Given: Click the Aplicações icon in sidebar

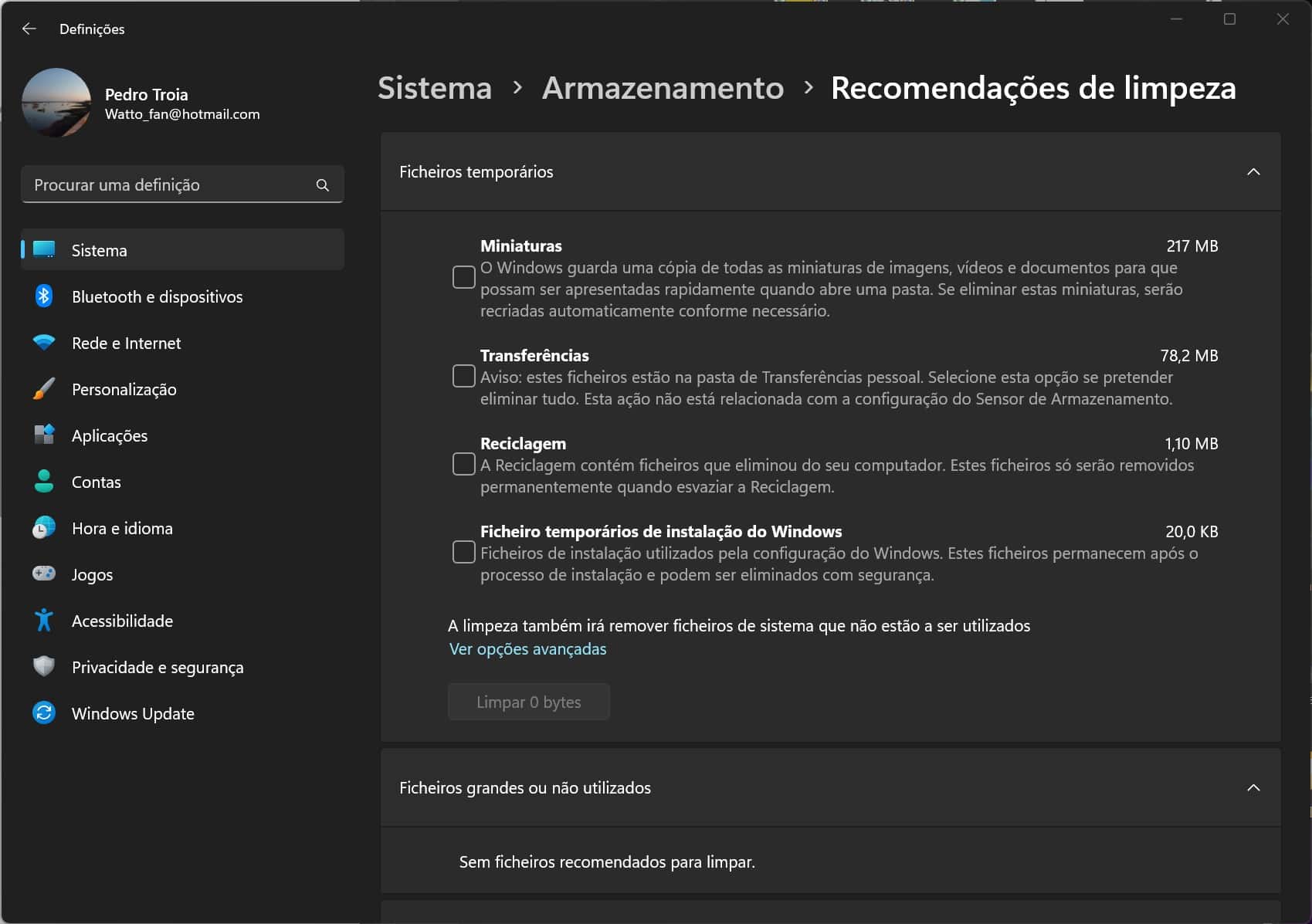Looking at the screenshot, I should tap(44, 435).
